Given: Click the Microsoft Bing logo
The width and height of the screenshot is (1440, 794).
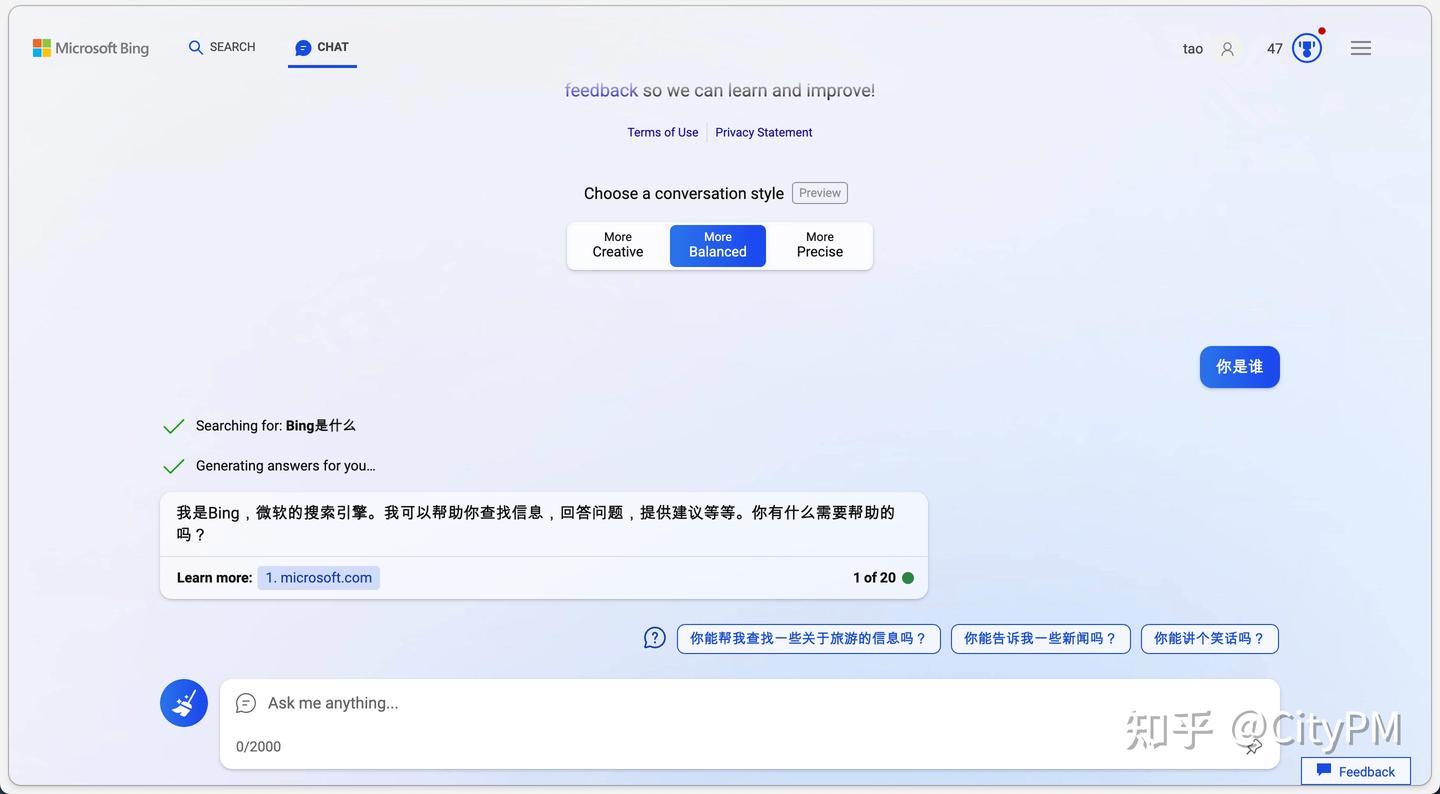Looking at the screenshot, I should [91, 47].
